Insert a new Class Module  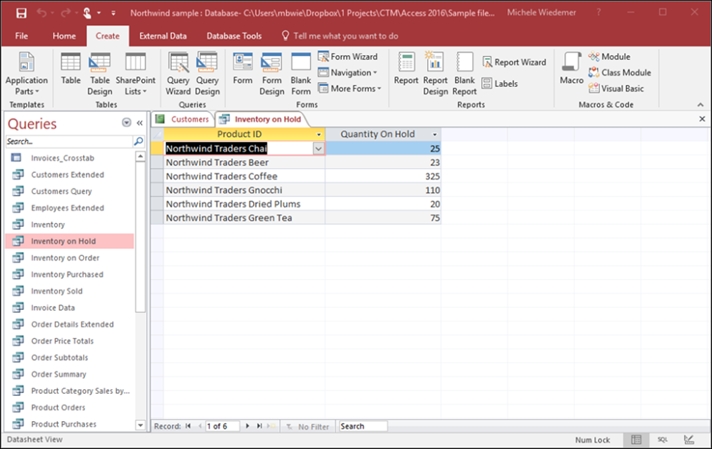point(620,73)
